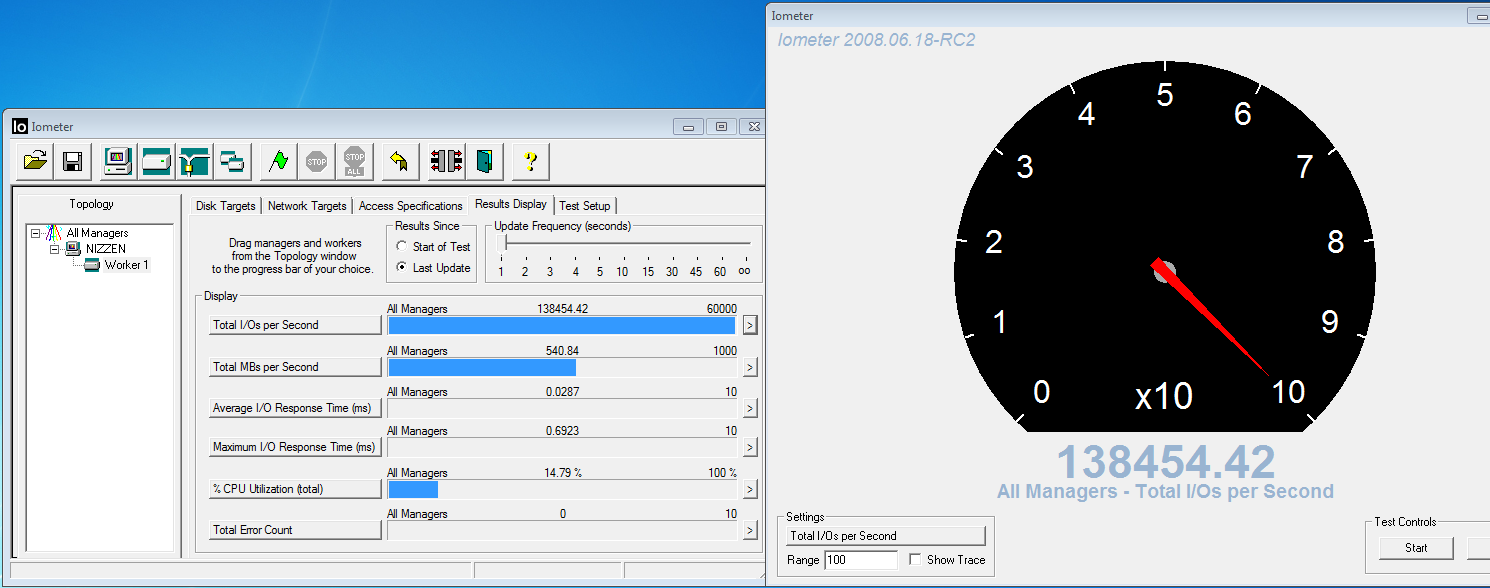Click the Stop All tests icon

point(354,160)
